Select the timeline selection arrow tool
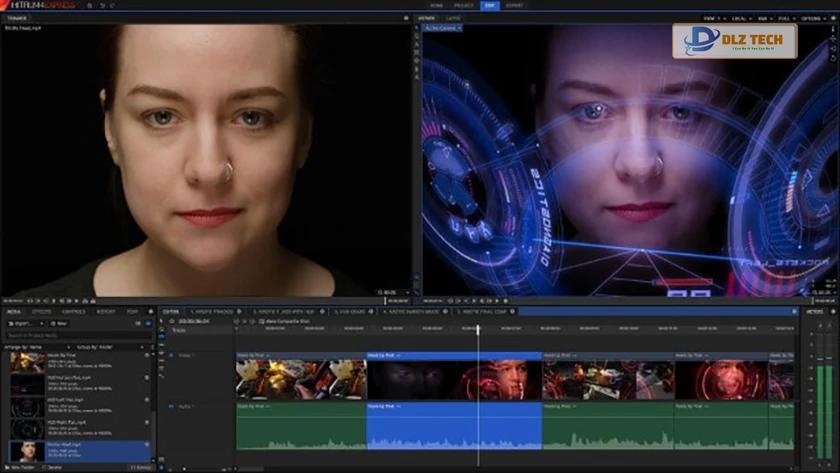This screenshot has height=473, width=840. [161, 321]
